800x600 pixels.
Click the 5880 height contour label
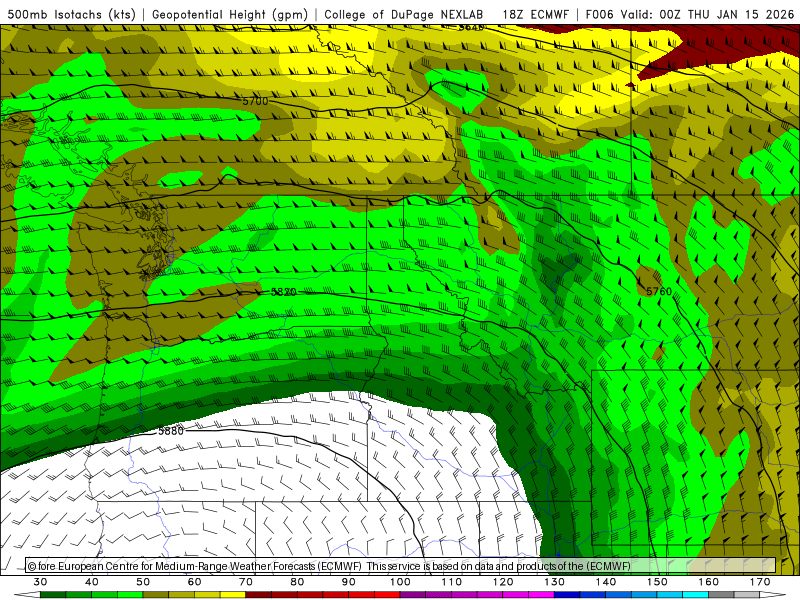click(170, 431)
